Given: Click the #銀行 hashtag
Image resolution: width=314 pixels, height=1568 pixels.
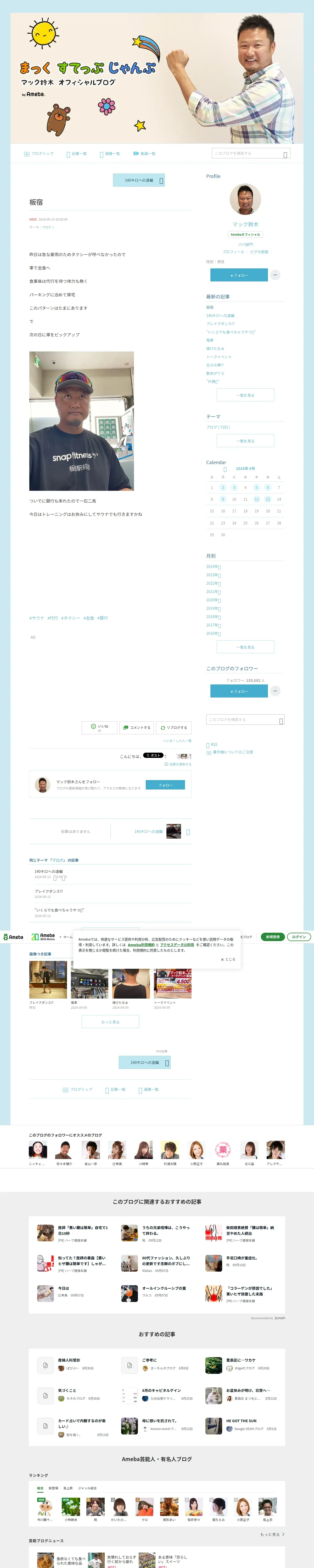Looking at the screenshot, I should tap(102, 618).
